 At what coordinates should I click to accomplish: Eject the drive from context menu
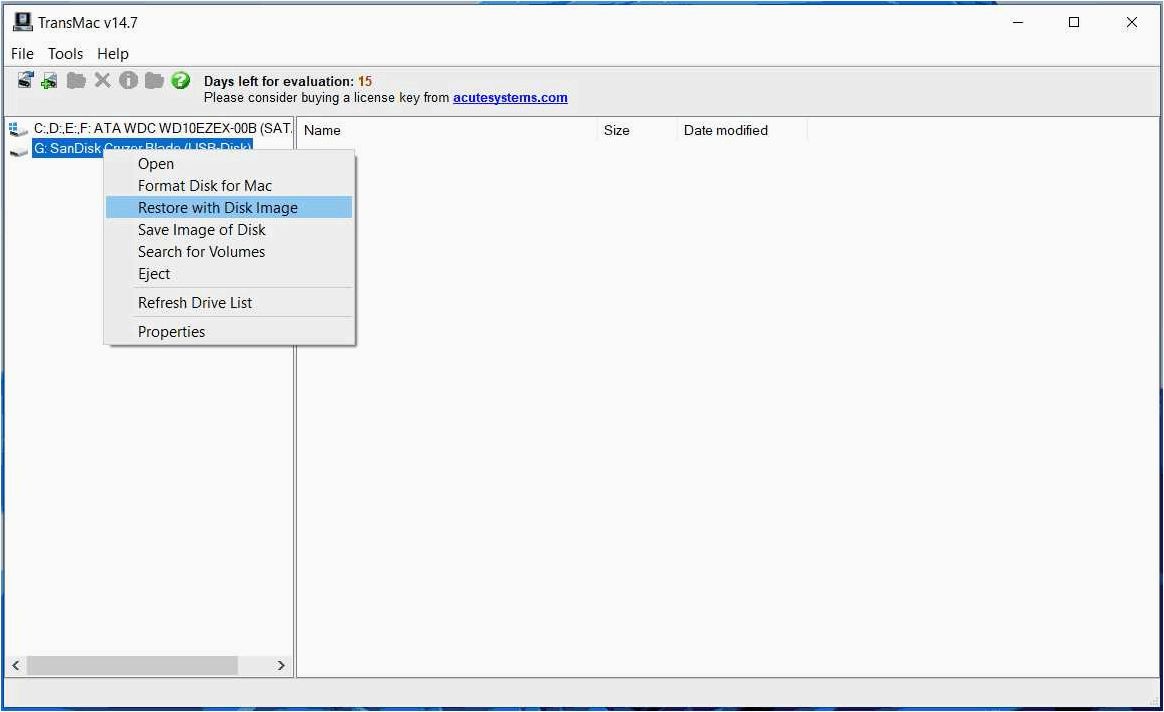(229, 274)
